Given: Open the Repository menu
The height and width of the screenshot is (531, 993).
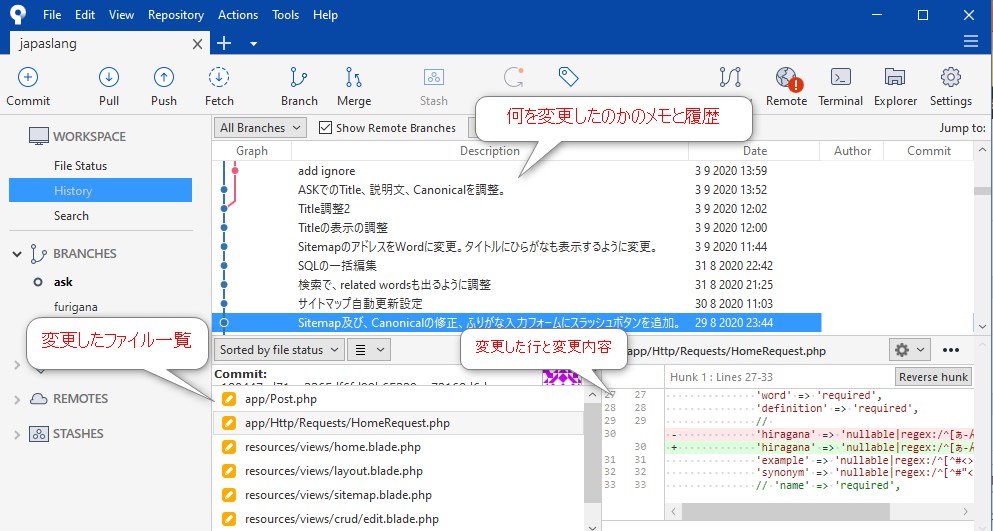Looking at the screenshot, I should [x=175, y=15].
